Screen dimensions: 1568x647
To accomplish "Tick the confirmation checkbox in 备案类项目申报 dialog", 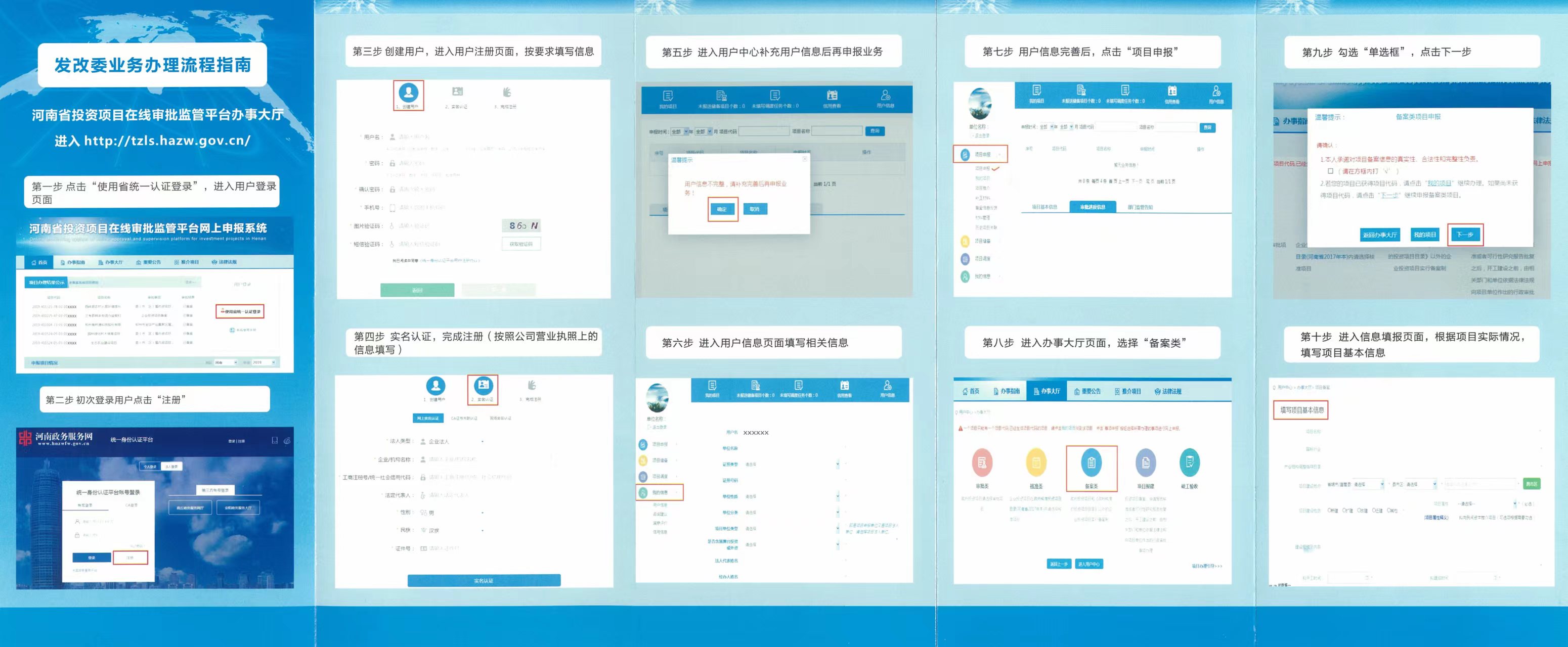I will [1331, 171].
